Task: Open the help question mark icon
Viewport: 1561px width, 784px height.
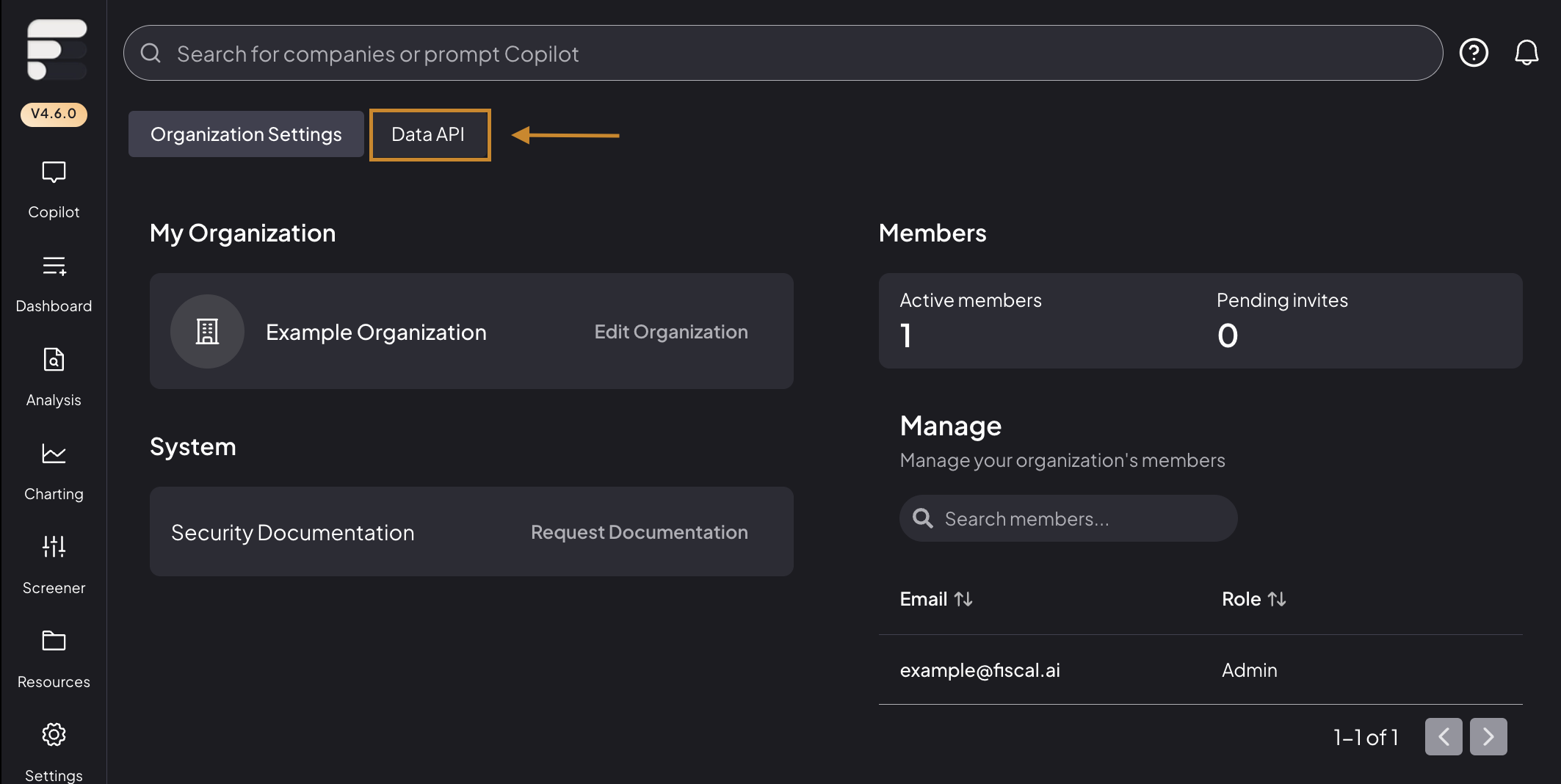Action: coord(1474,53)
